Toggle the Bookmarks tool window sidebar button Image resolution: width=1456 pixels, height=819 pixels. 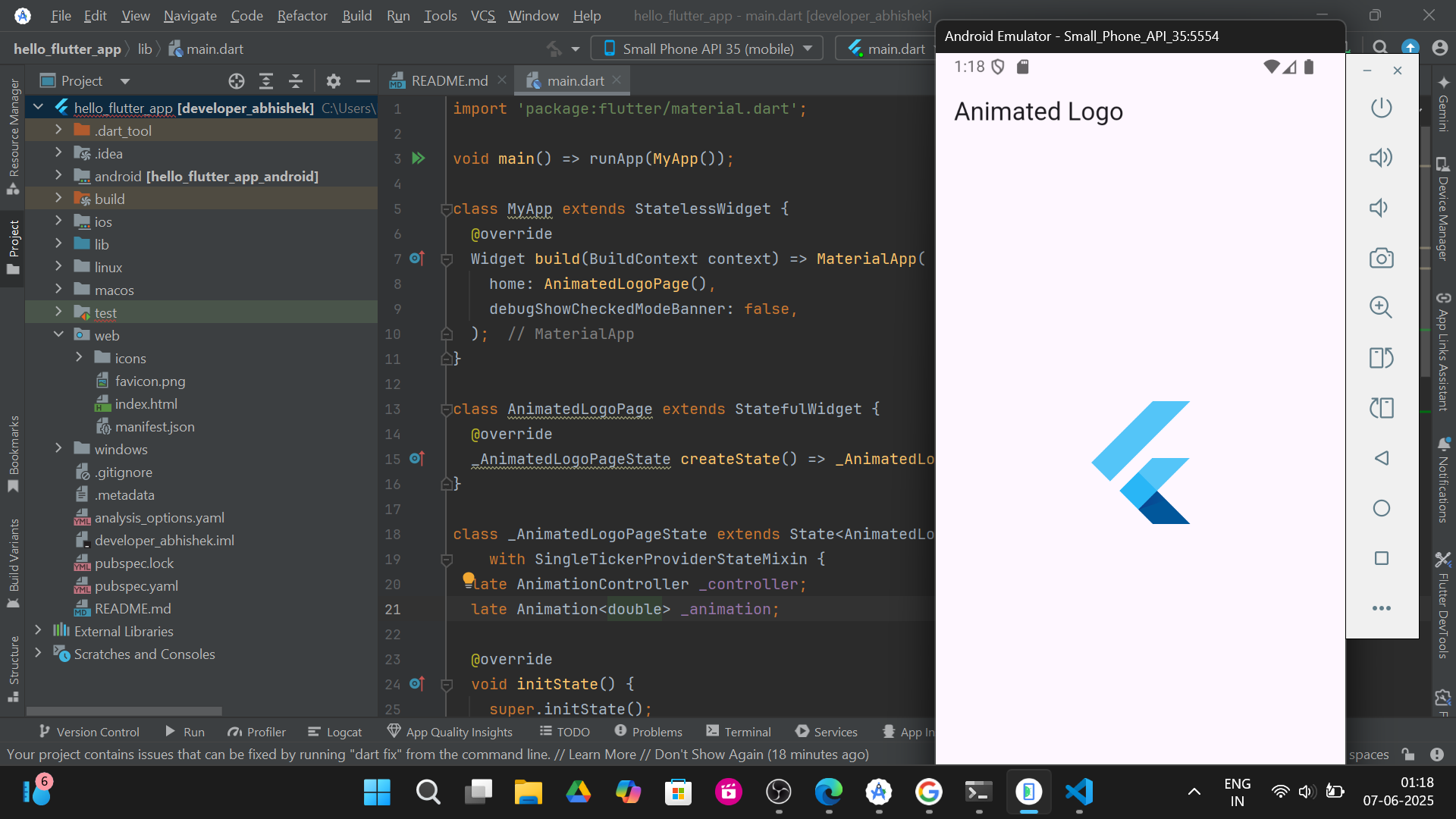13,453
